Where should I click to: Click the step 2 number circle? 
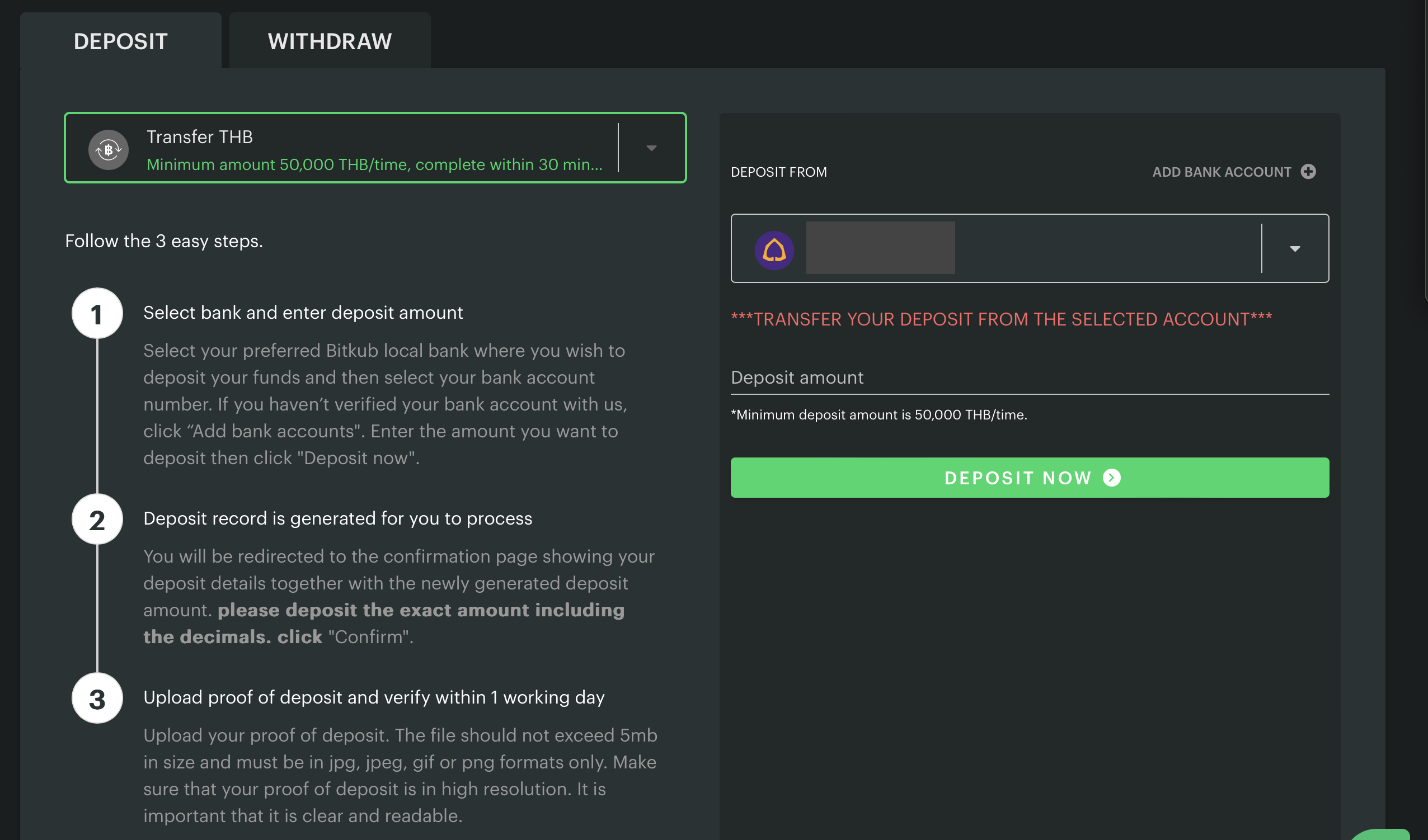97,520
